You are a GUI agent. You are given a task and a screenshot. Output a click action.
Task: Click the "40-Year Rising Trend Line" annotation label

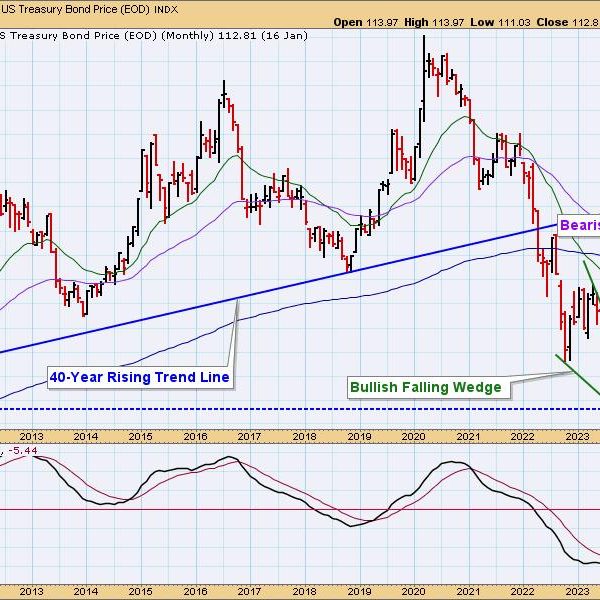(140, 377)
